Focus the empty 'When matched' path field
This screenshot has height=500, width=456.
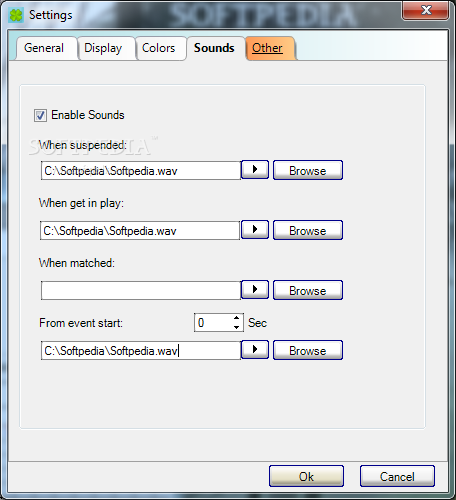(141, 291)
